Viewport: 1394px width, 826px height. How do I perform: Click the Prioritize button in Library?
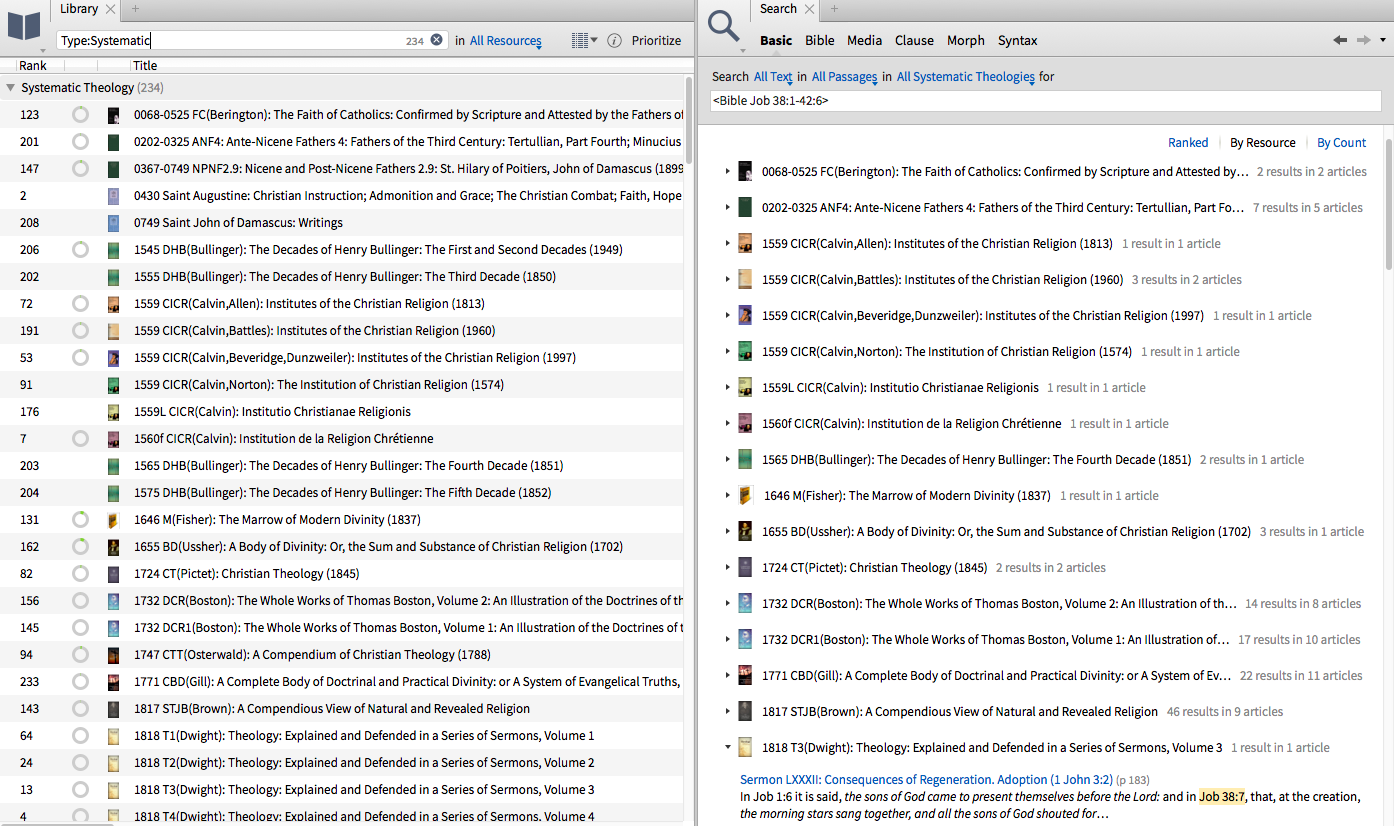point(656,41)
